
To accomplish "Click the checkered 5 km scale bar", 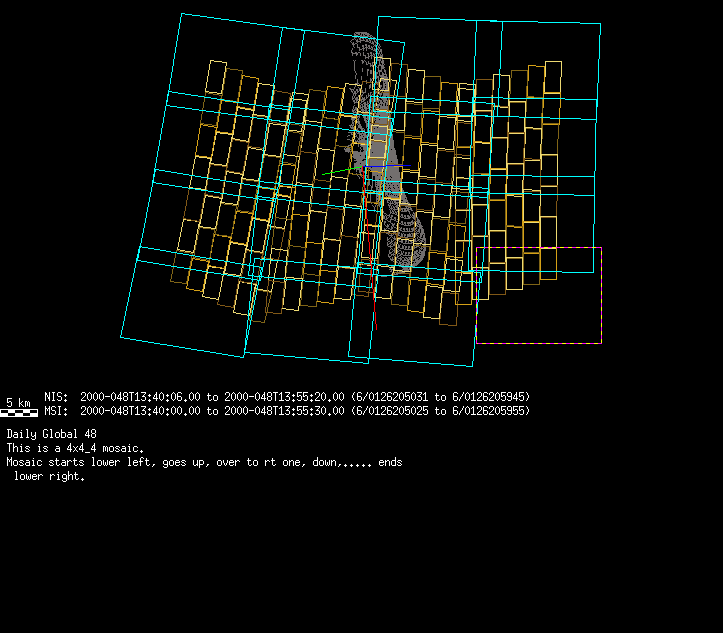I will [20, 412].
